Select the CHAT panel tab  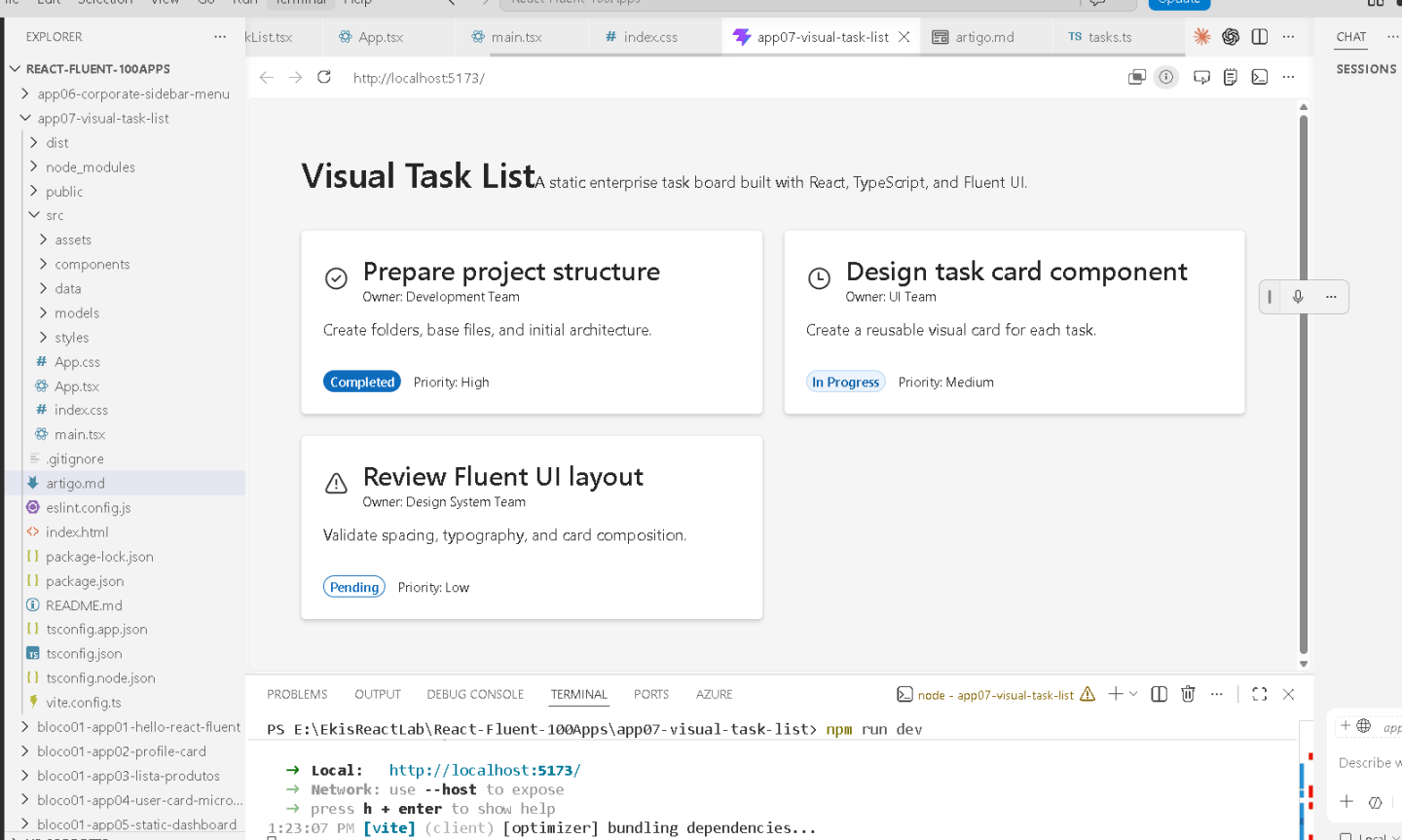click(x=1351, y=37)
